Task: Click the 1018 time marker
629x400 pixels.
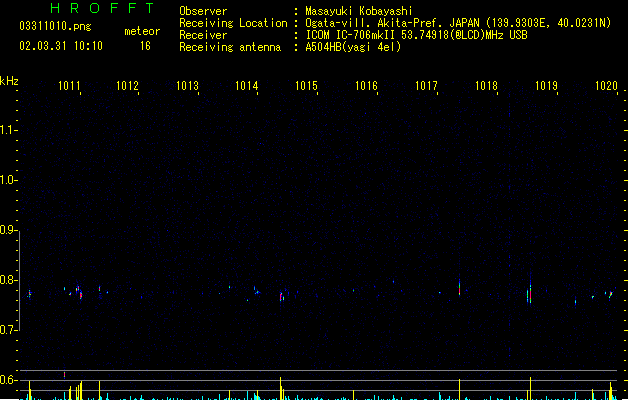Action: pyautogui.click(x=486, y=86)
